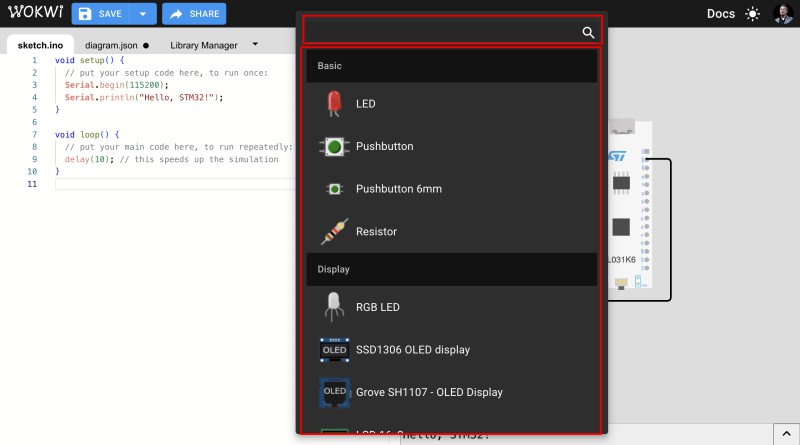This screenshot has height=445, width=800.
Task: Add a Resistor part
Action: [452, 231]
